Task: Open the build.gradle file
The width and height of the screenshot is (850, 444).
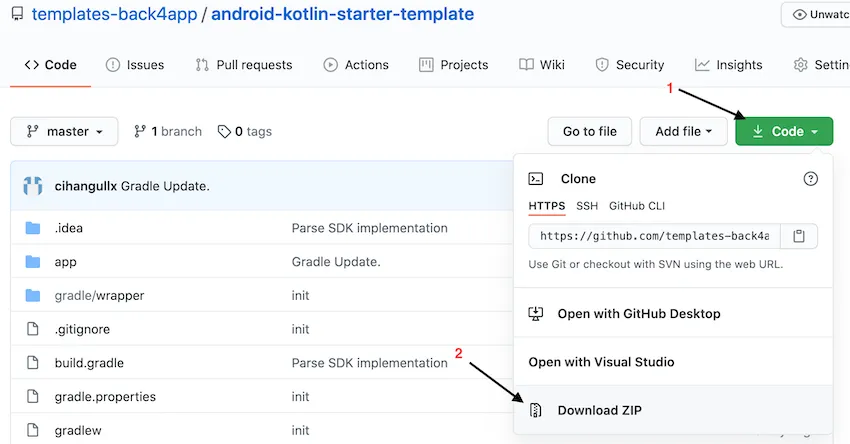Action: point(89,363)
